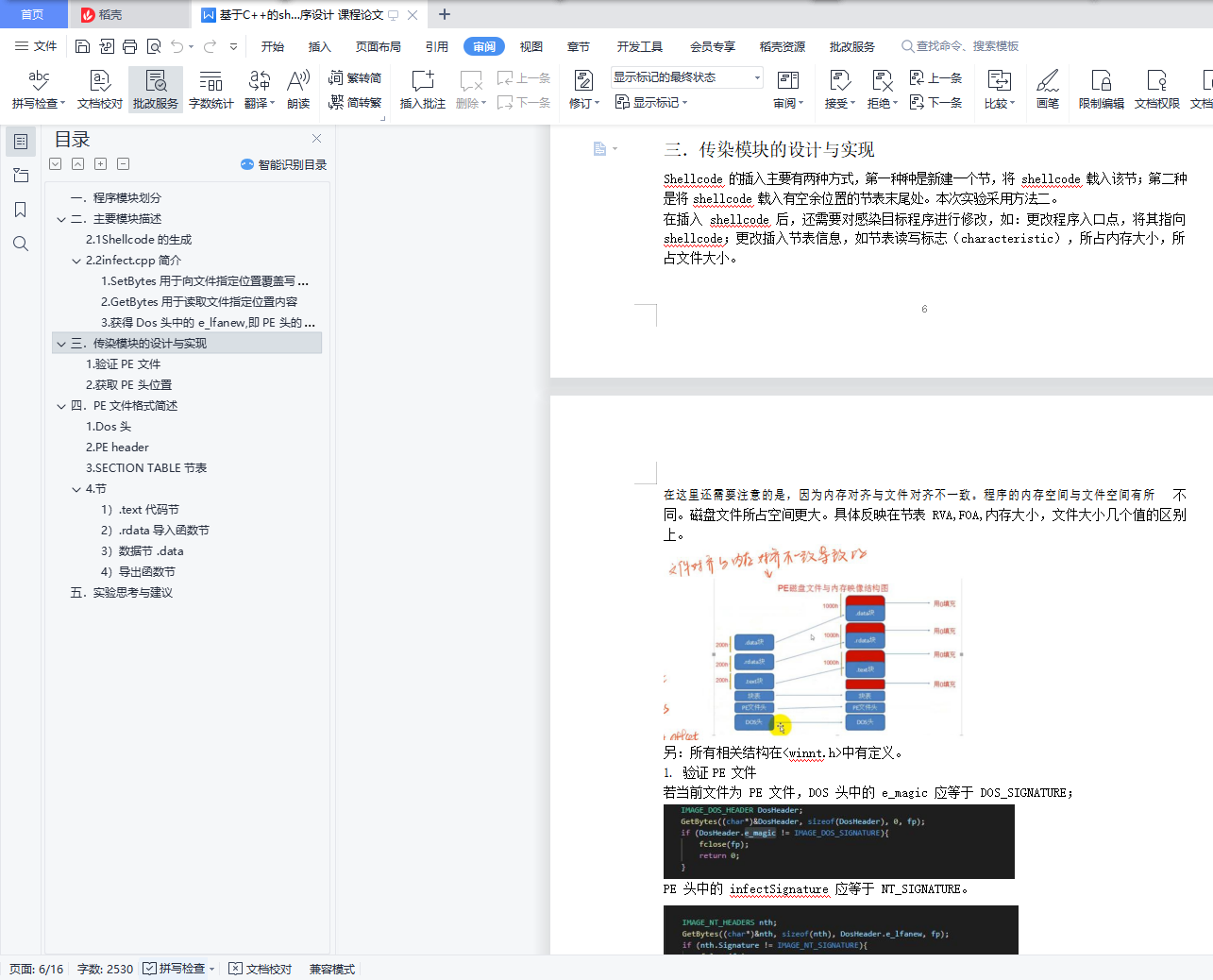
Task: Switch to the 首页 tab
Action: pos(32,14)
